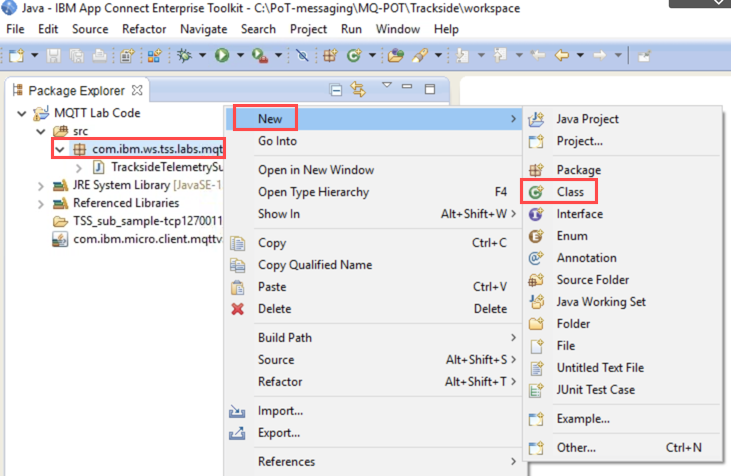Open the Source menu in menu bar
The width and height of the screenshot is (731, 476).
pos(90,29)
